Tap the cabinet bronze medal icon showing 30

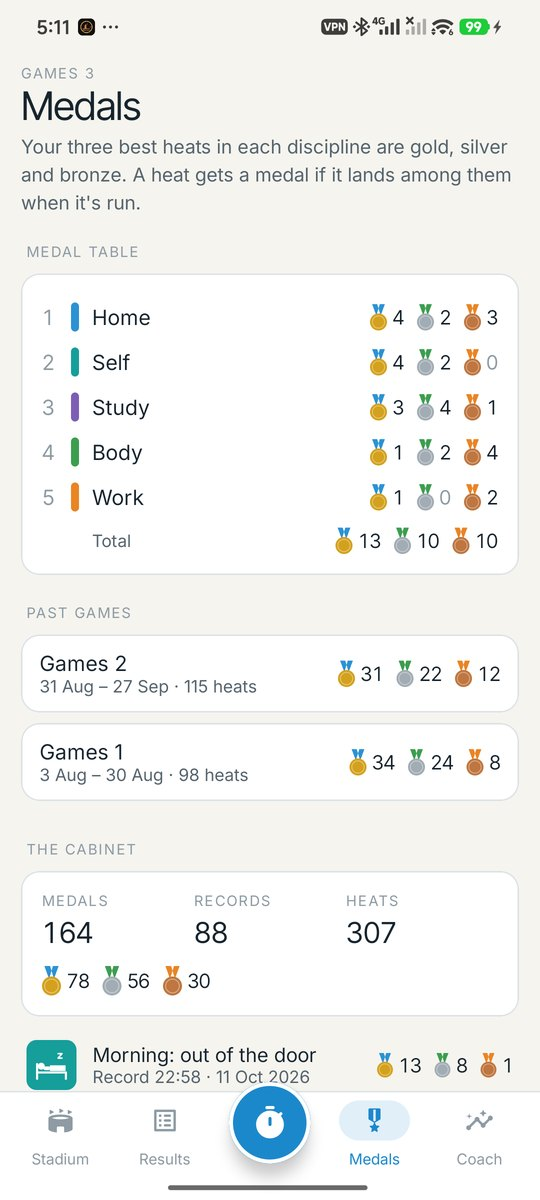(173, 980)
